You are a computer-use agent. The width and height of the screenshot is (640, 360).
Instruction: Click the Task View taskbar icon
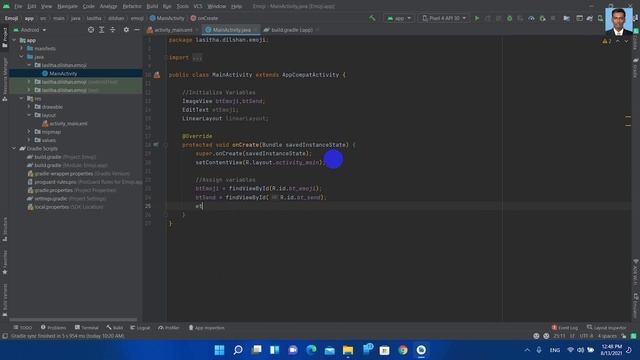(x=256, y=350)
